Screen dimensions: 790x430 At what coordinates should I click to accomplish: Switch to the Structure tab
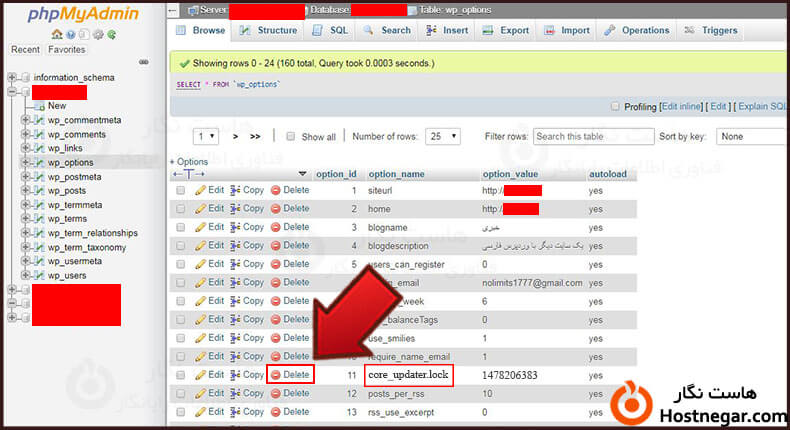point(270,31)
